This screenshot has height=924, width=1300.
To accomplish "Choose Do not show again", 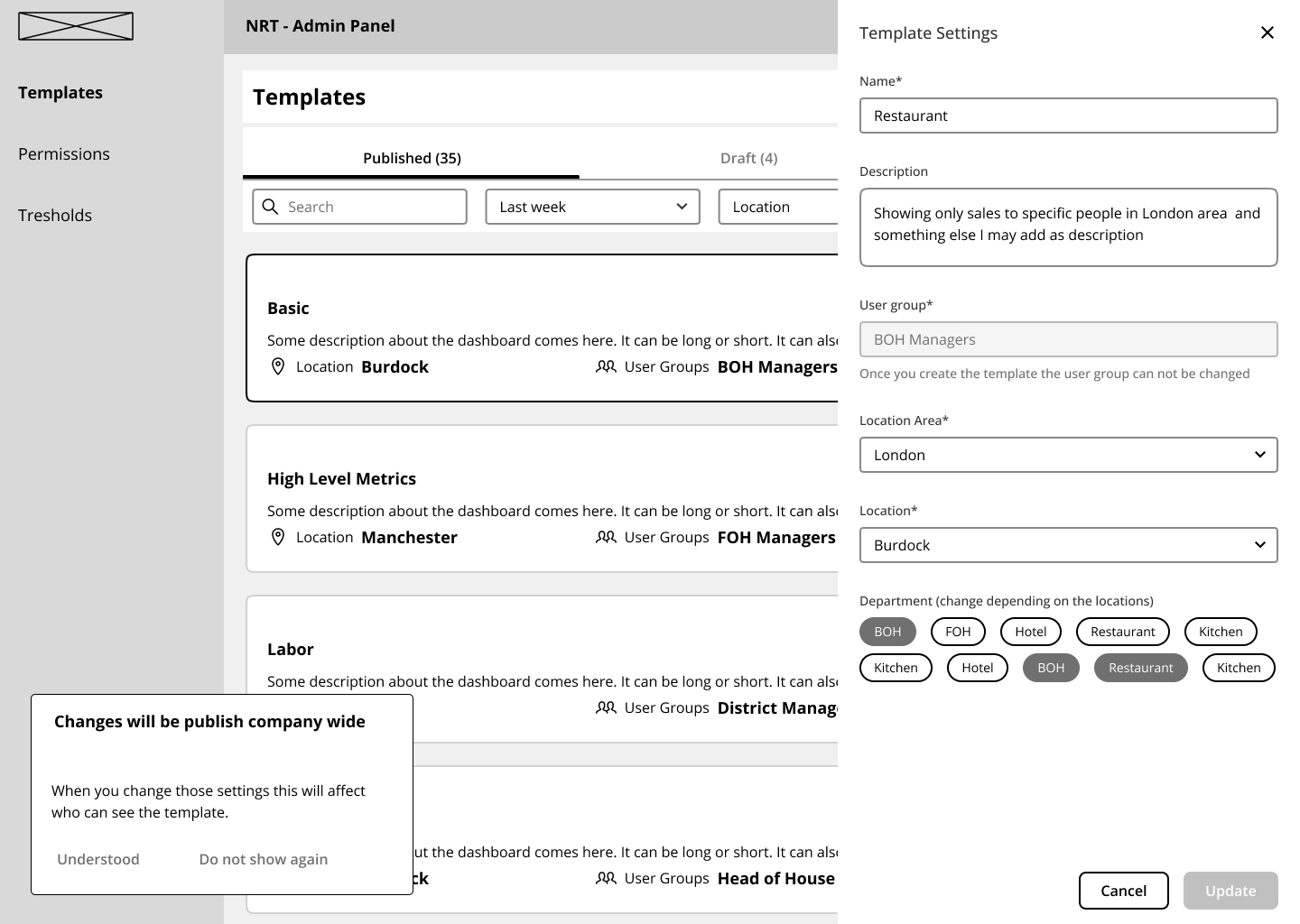I will pyautogui.click(x=263, y=859).
